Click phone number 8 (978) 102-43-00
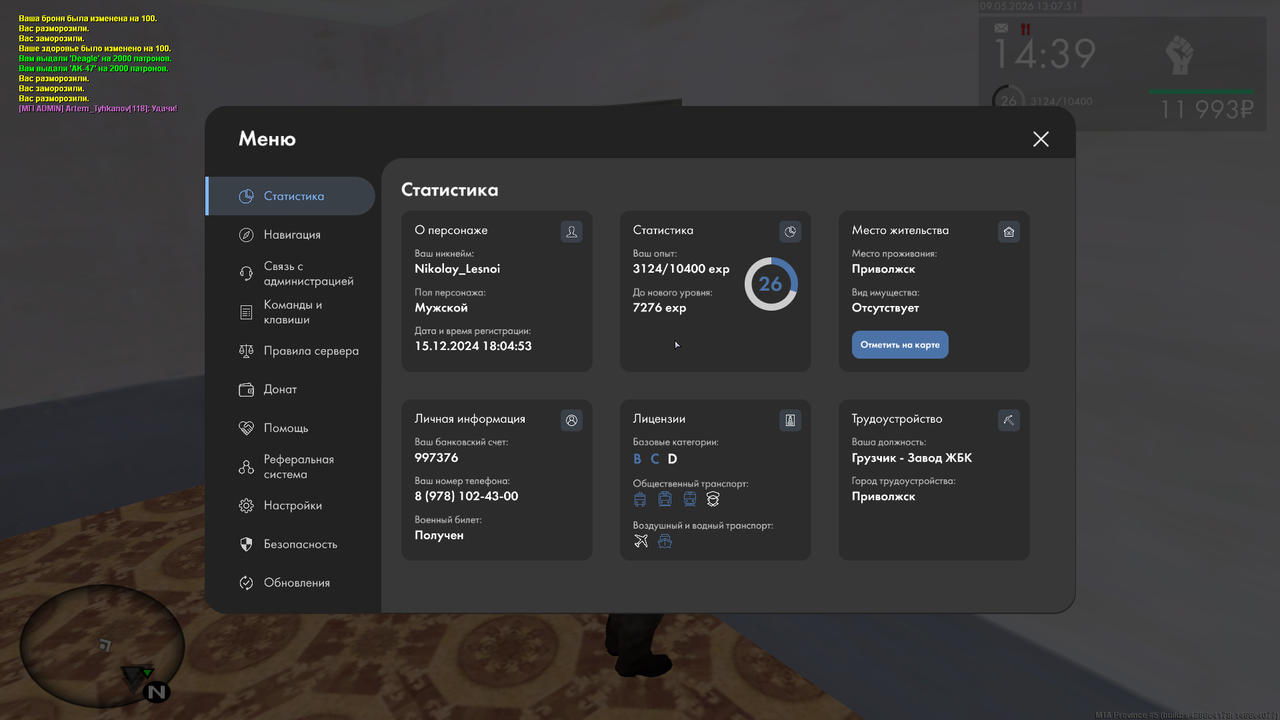 (x=466, y=496)
